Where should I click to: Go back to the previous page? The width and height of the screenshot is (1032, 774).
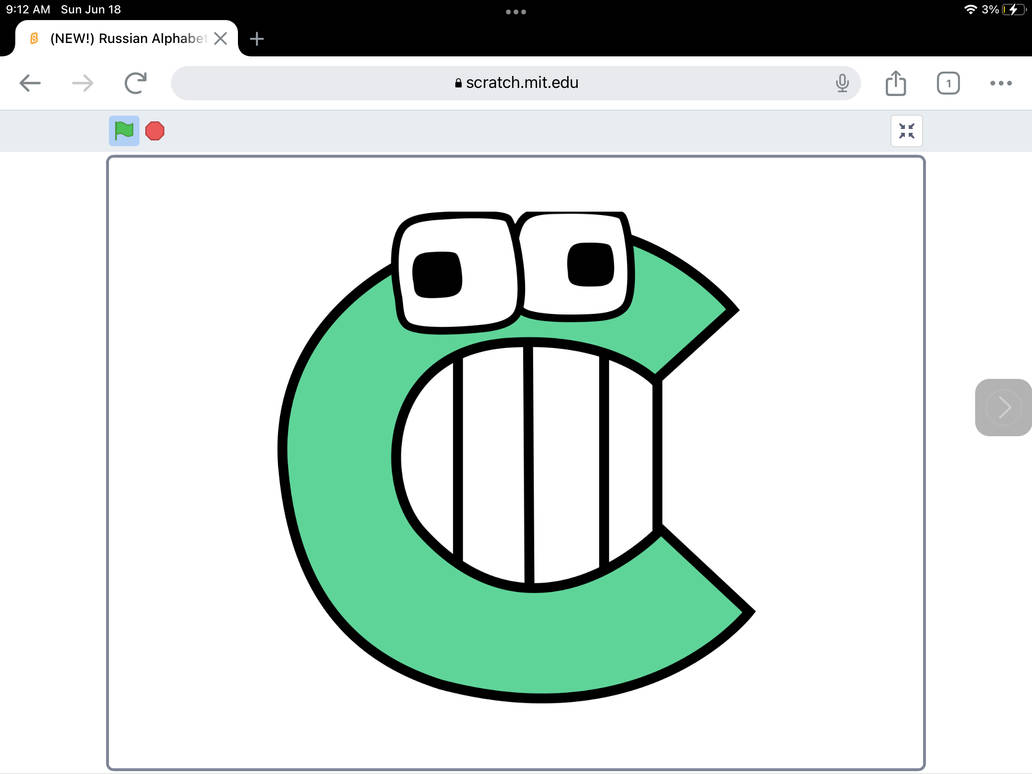30,83
